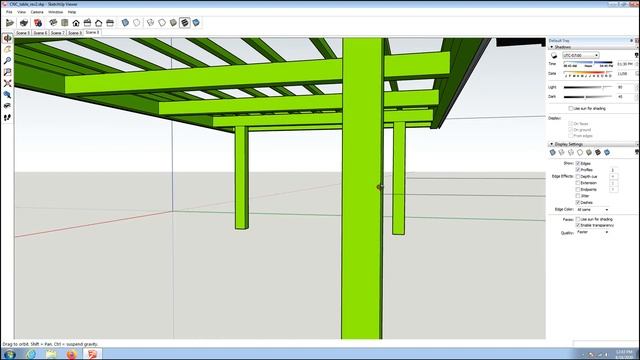Select the Iso view toolbar icon
Viewport: 640px width, 360px height.
point(53,23)
